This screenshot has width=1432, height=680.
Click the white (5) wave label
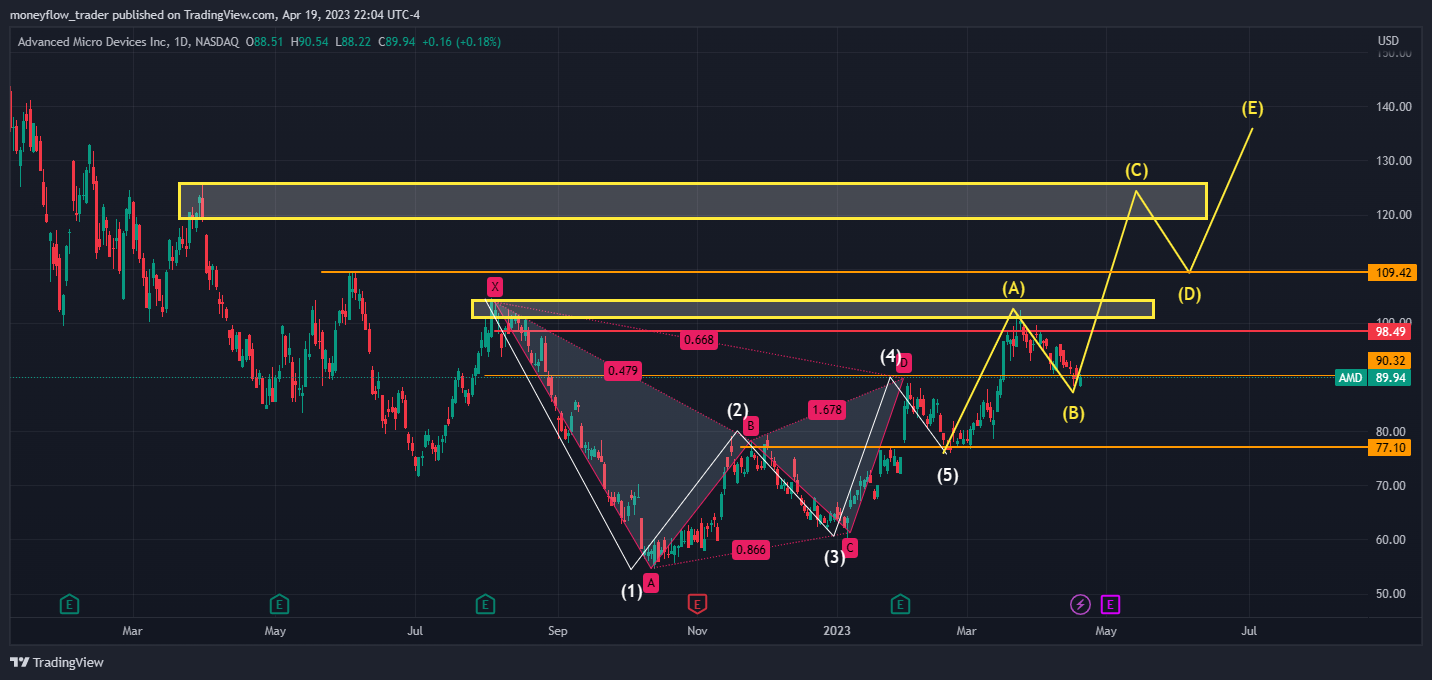pyautogui.click(x=948, y=475)
